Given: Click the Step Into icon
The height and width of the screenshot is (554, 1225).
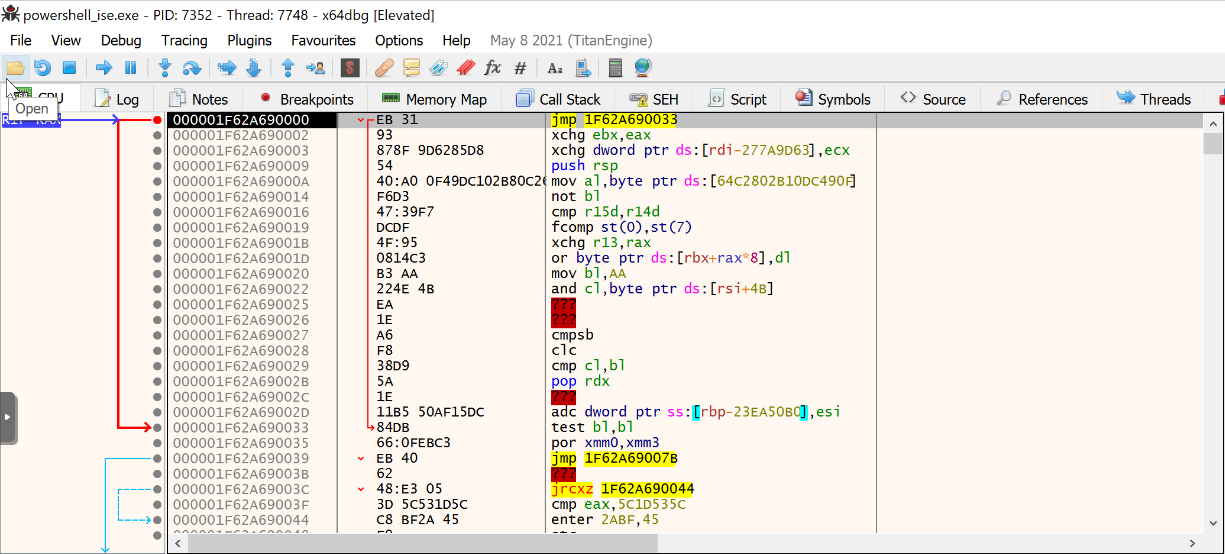Looking at the screenshot, I should [165, 68].
